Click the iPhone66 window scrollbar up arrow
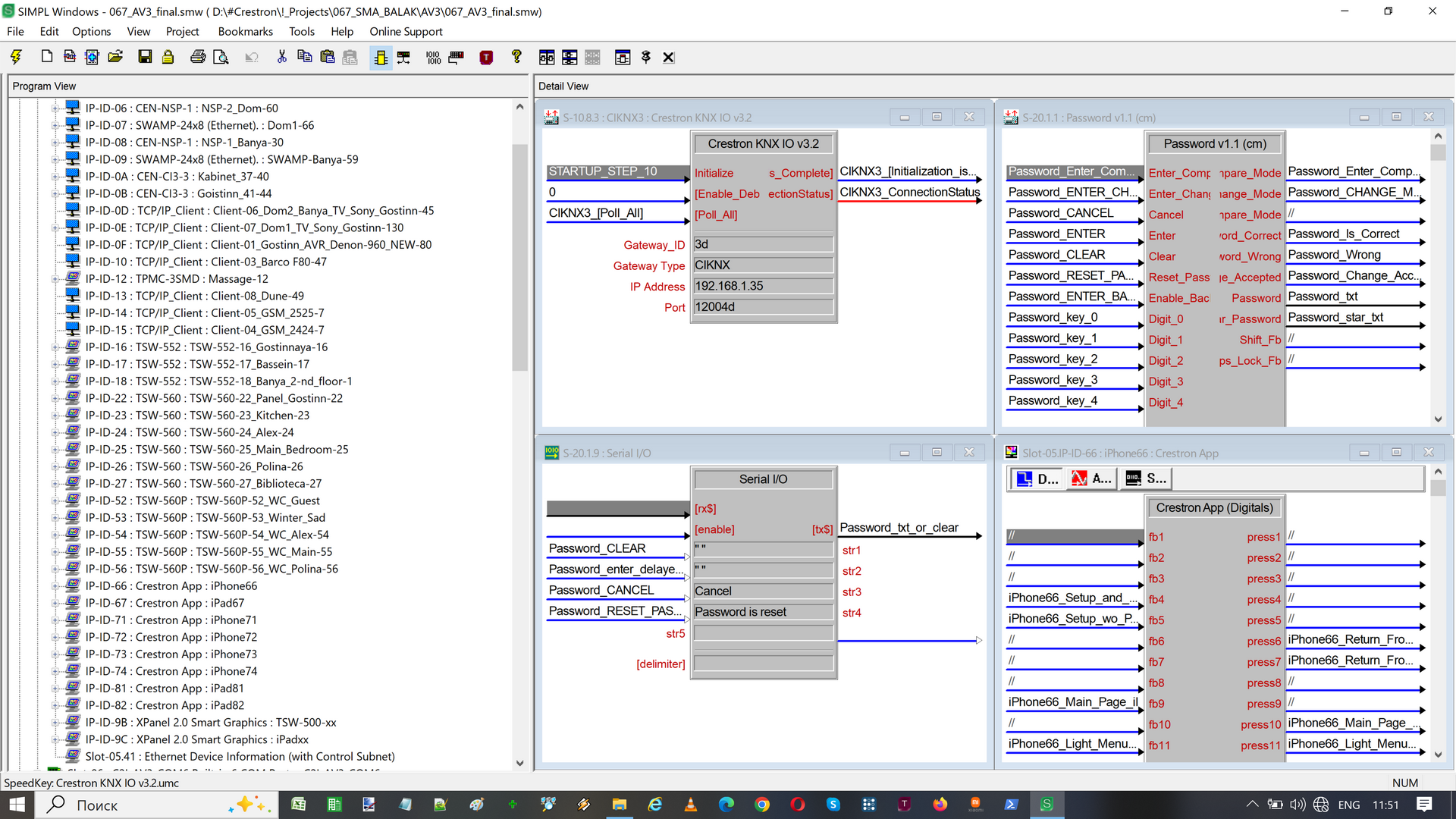Screen dimensions: 1456x819 tap(1438, 472)
